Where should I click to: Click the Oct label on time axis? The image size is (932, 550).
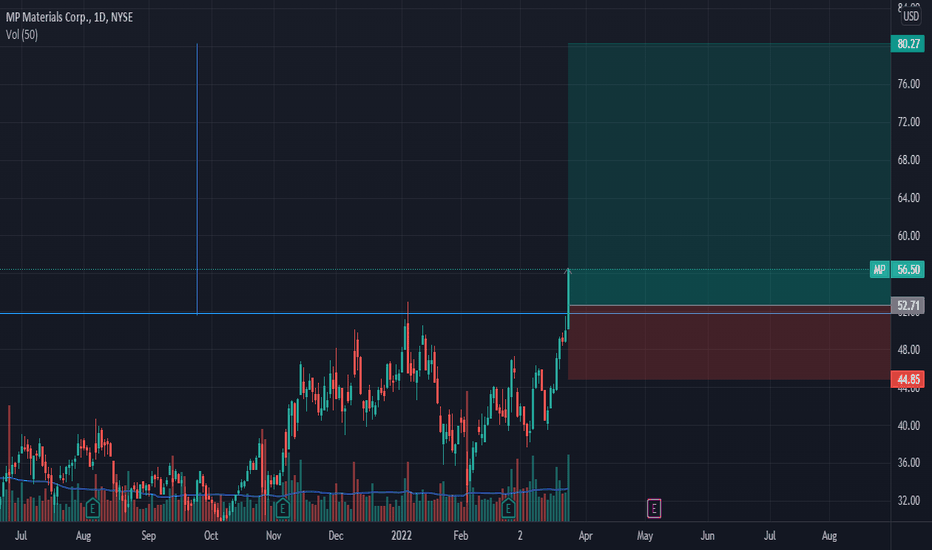(211, 536)
